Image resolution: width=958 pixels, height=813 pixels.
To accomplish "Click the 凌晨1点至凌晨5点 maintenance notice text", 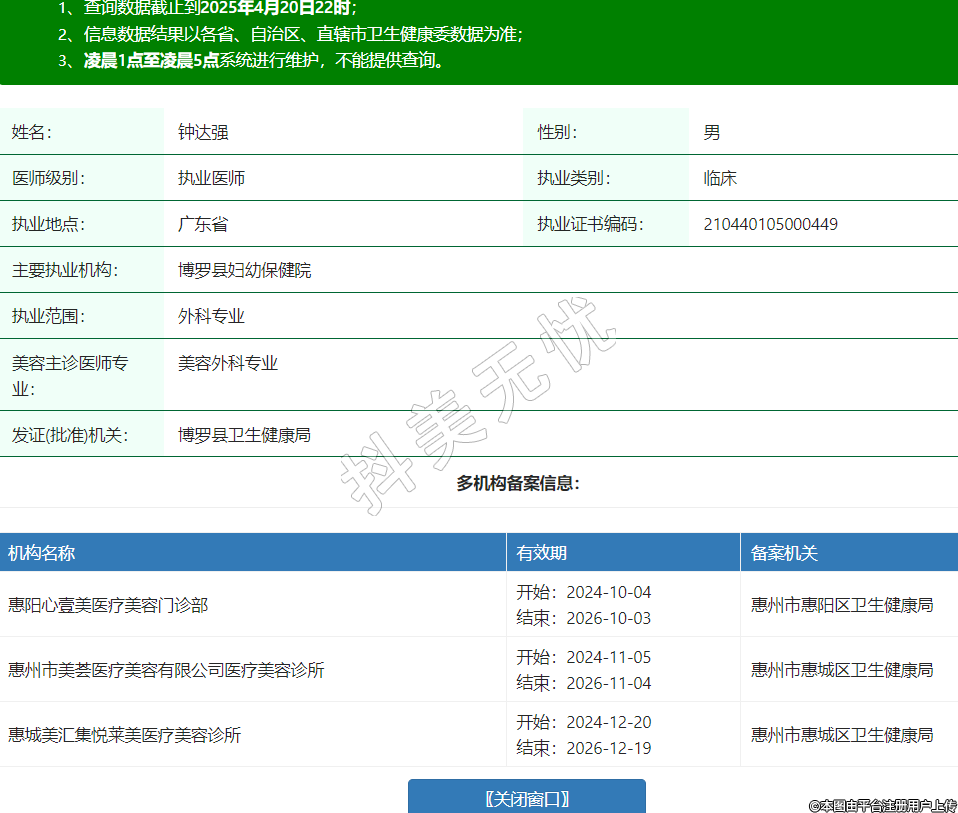I will tap(151, 60).
